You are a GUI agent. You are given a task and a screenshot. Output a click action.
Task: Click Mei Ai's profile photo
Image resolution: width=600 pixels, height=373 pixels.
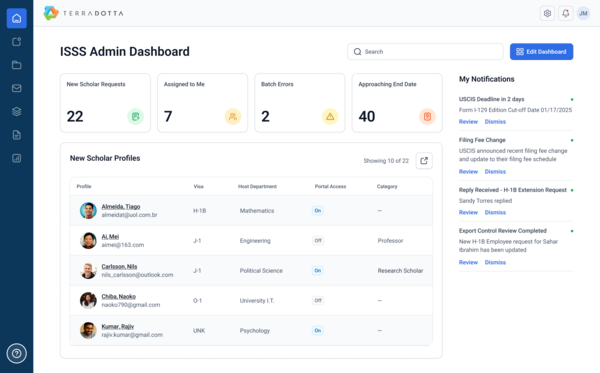coord(88,241)
